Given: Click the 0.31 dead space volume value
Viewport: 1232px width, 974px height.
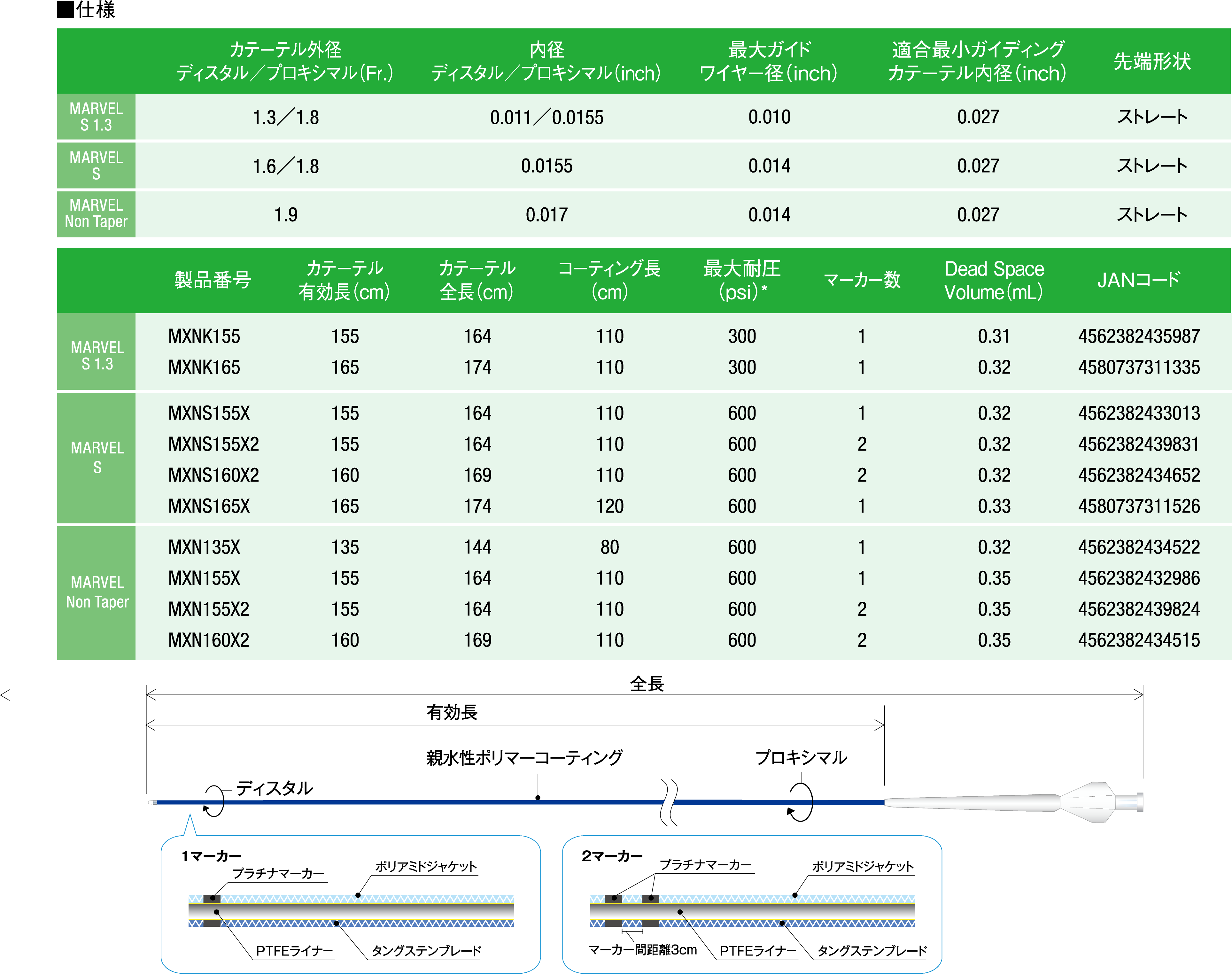Looking at the screenshot, I should 994,336.
